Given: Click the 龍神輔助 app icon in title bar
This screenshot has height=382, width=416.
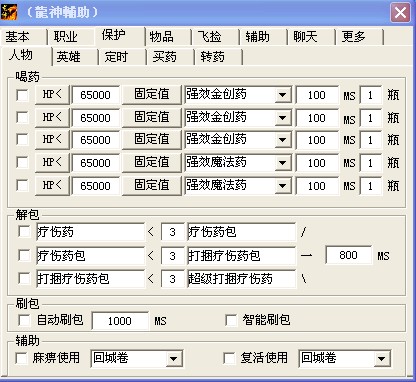Looking at the screenshot, I should click(x=9, y=12).
